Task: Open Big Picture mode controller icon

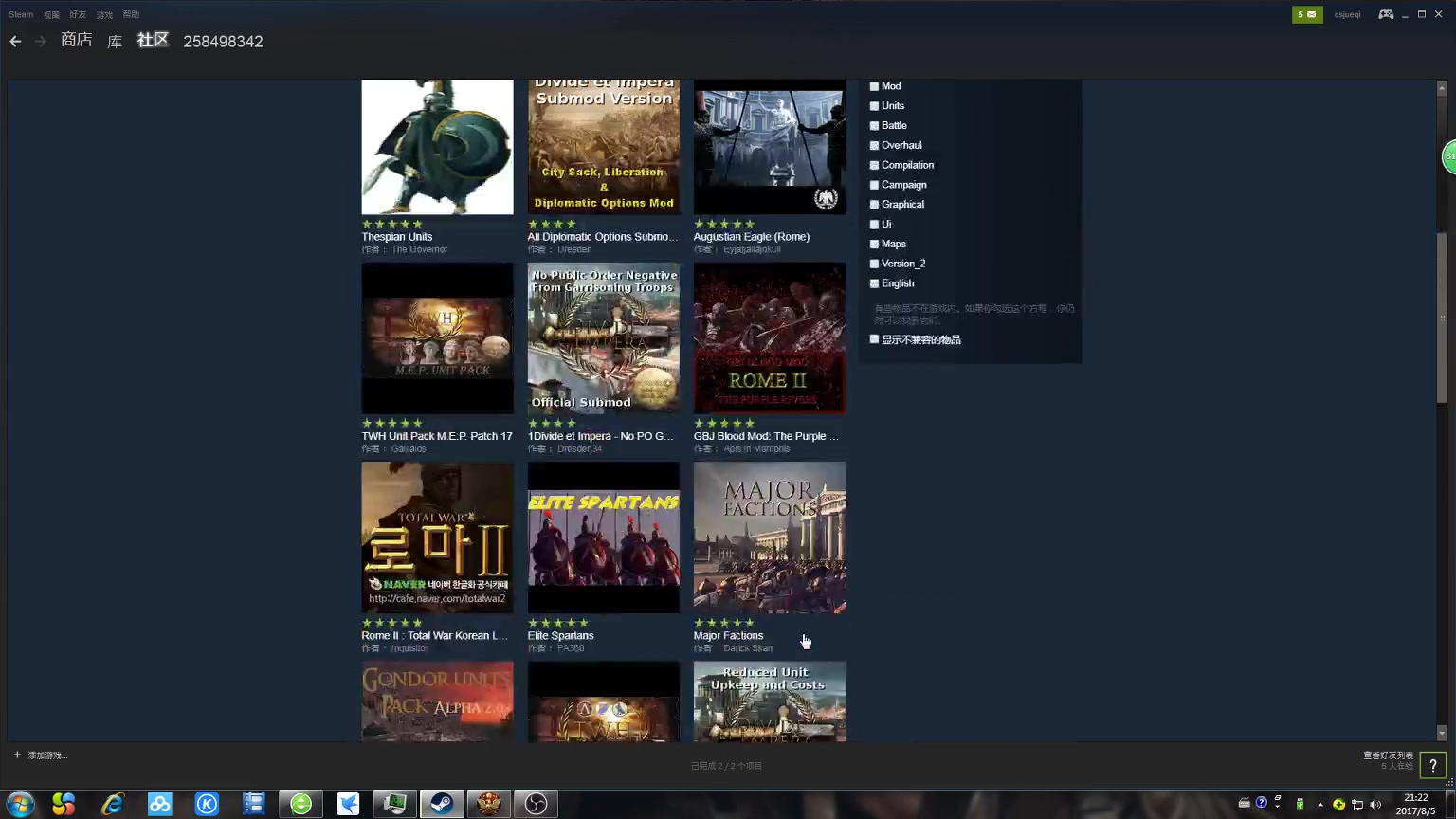Action: point(1386,14)
